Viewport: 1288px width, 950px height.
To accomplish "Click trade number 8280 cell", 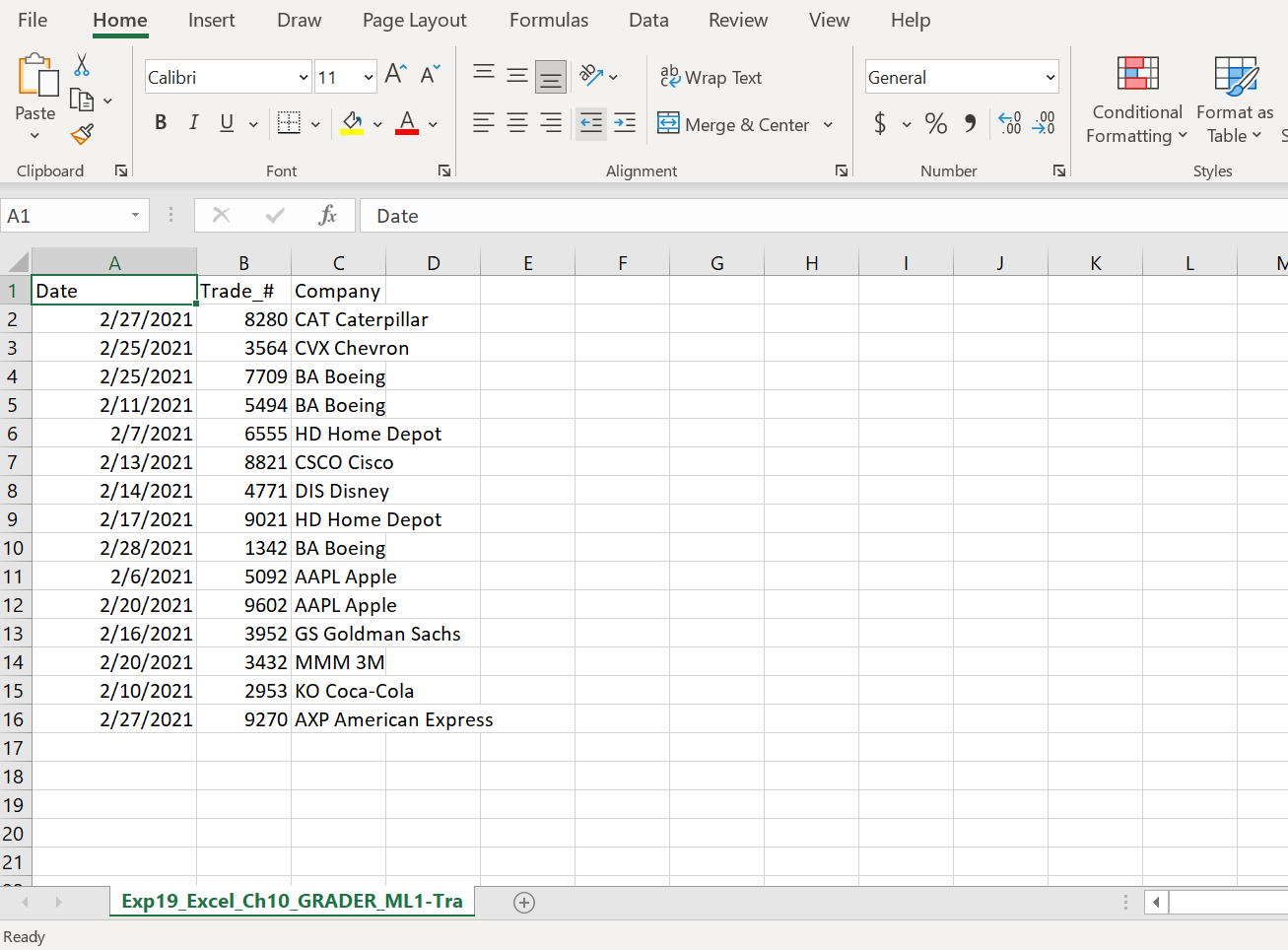I will pyautogui.click(x=244, y=319).
